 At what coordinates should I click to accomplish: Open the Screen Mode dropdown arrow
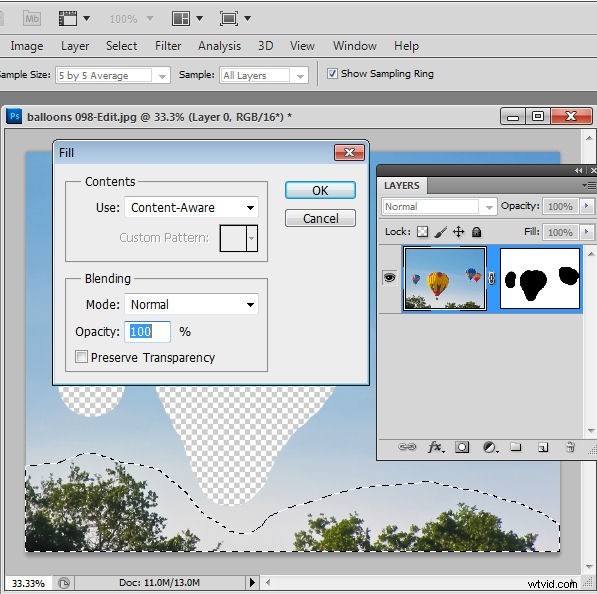click(247, 18)
